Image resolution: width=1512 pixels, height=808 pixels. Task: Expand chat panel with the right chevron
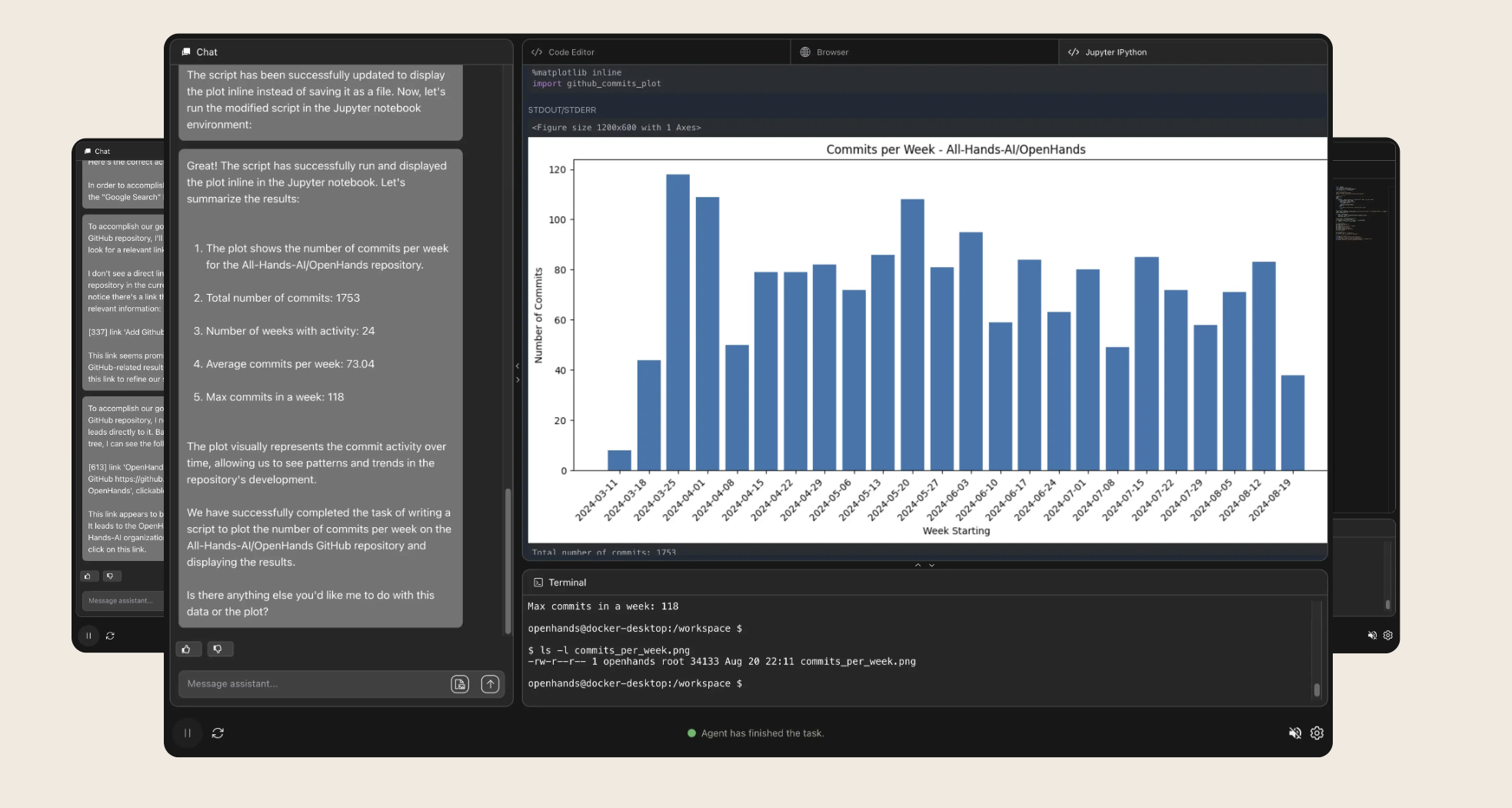tap(518, 379)
